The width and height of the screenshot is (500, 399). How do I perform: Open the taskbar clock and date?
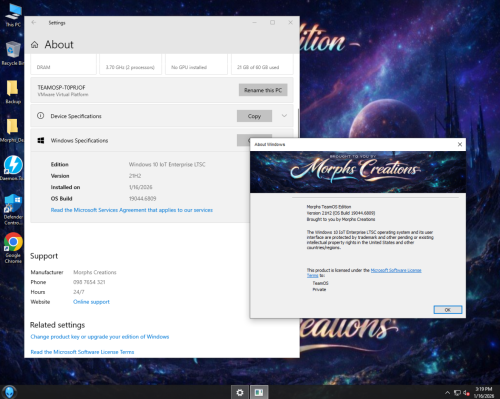(x=484, y=392)
